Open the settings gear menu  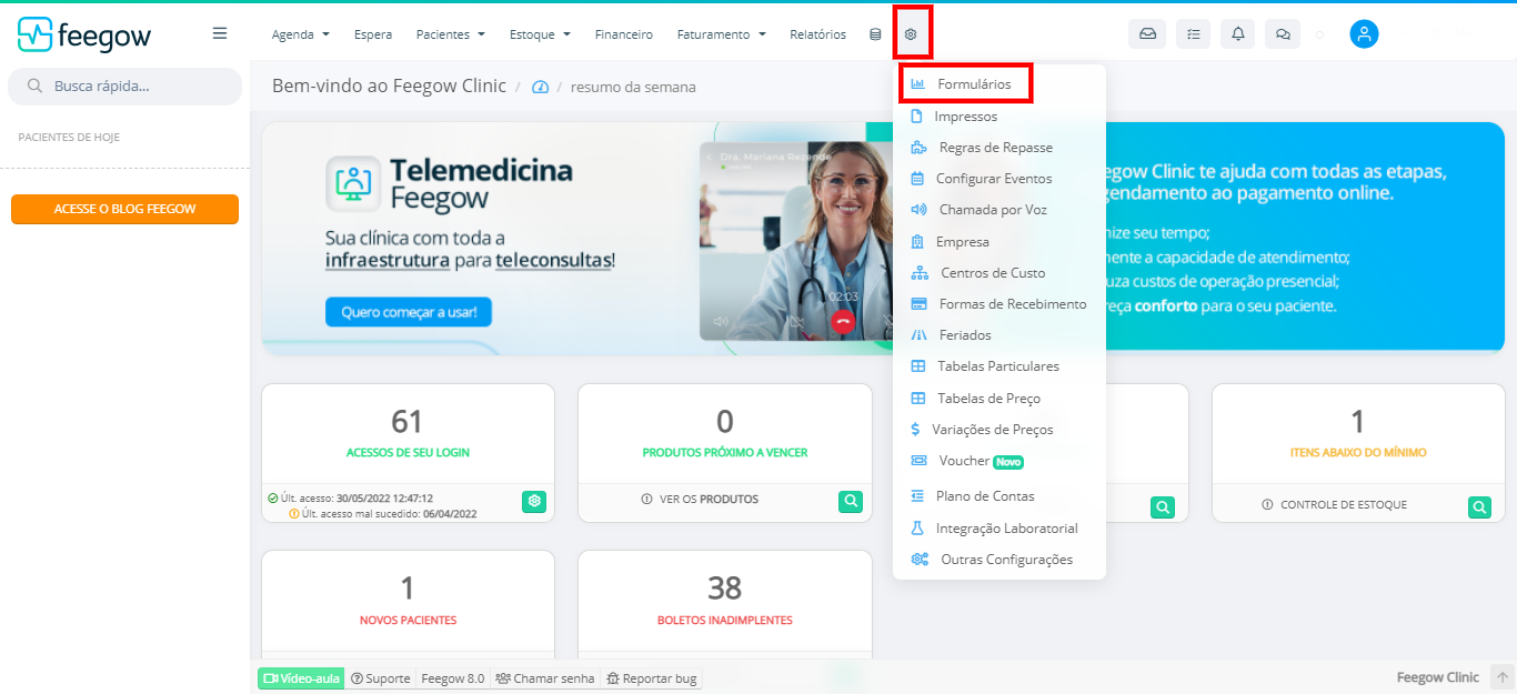[x=911, y=34]
